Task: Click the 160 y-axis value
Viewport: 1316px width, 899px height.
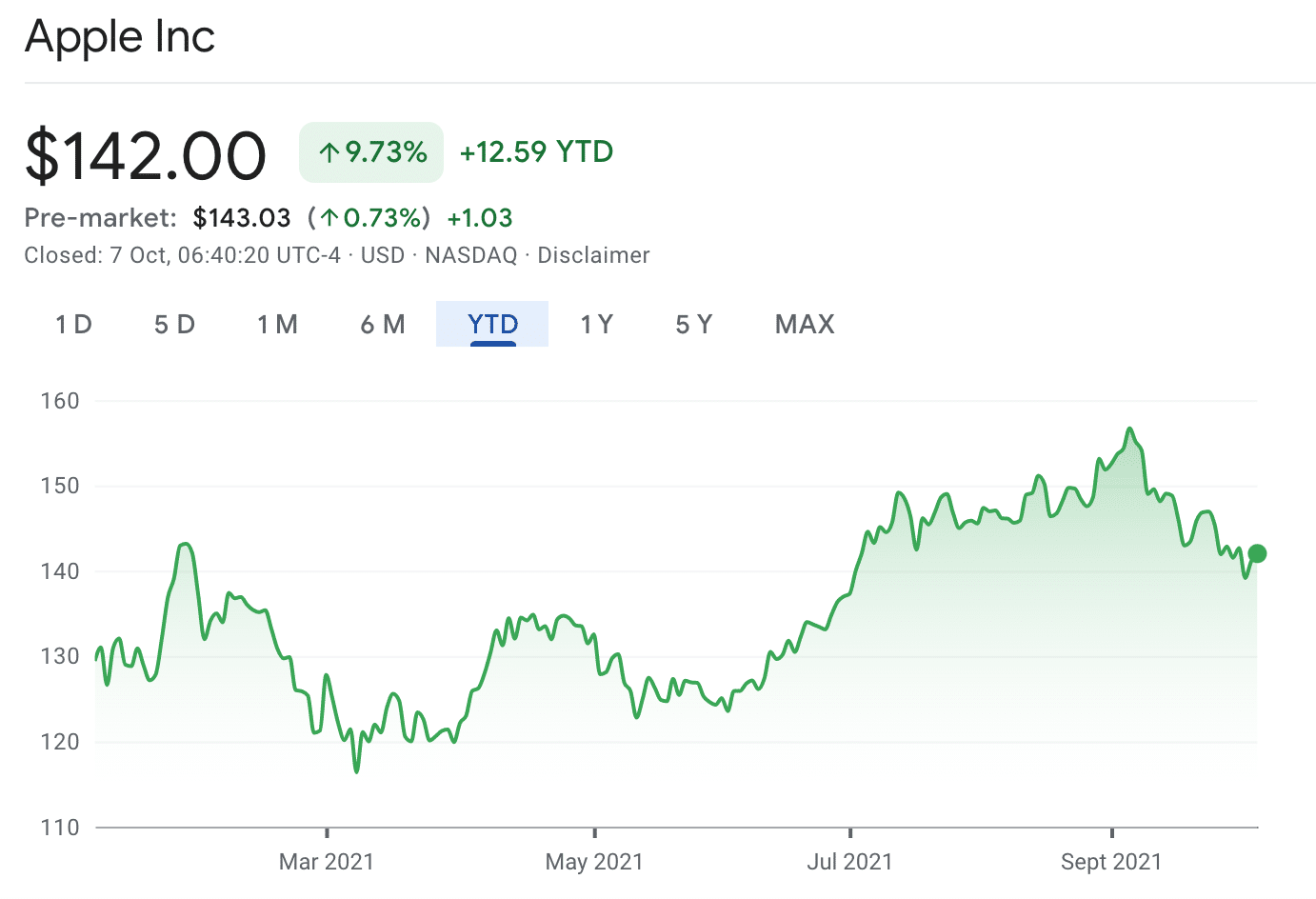Action: pos(60,401)
